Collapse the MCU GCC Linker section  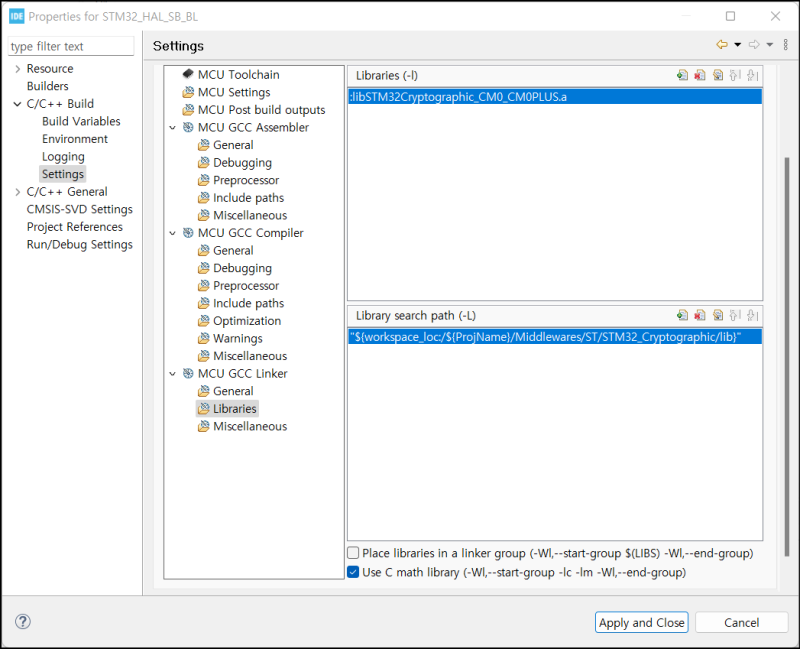click(173, 373)
